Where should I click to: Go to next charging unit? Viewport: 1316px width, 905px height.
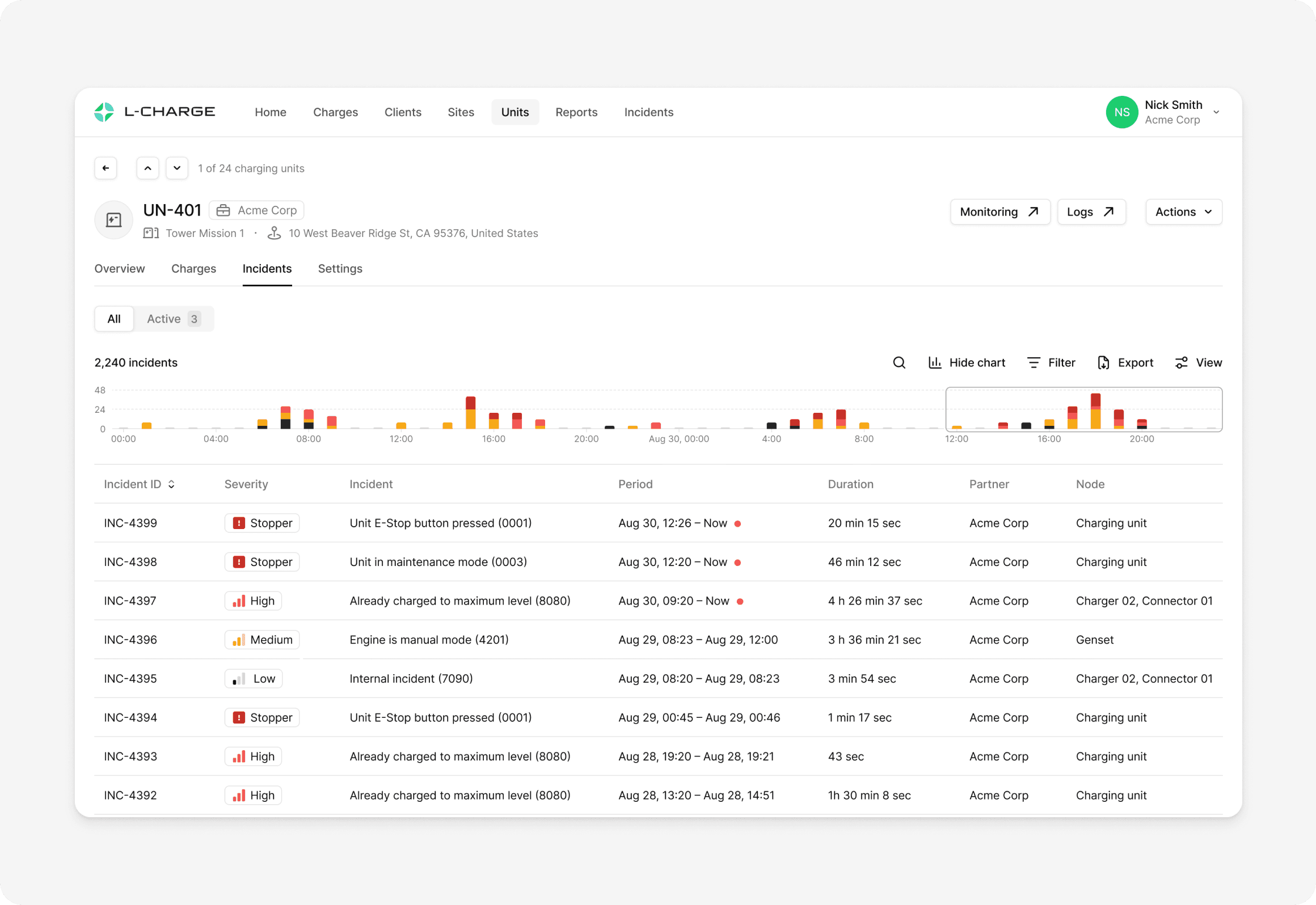(177, 168)
